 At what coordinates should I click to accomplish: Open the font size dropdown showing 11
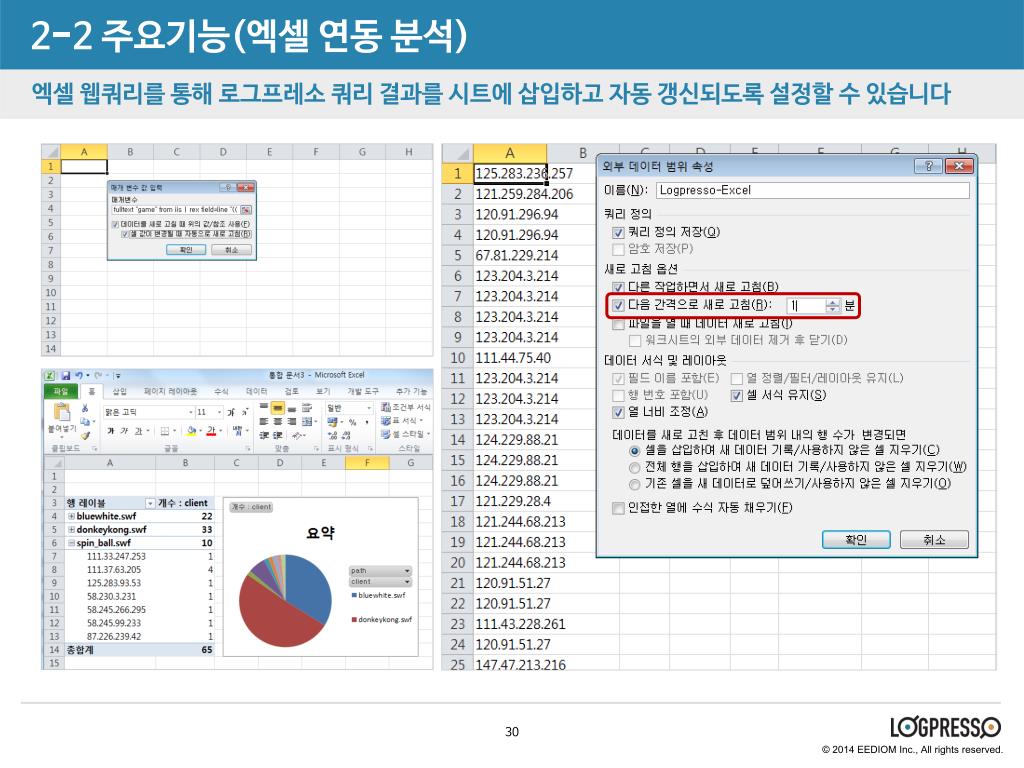pos(219,413)
